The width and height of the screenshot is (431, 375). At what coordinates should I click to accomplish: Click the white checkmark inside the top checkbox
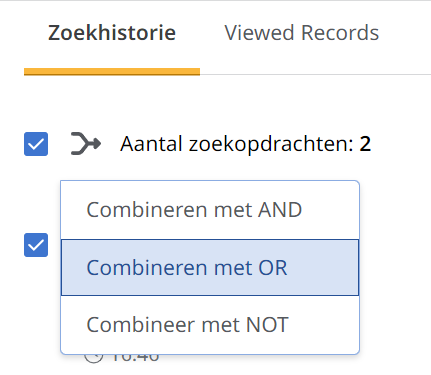click(36, 144)
